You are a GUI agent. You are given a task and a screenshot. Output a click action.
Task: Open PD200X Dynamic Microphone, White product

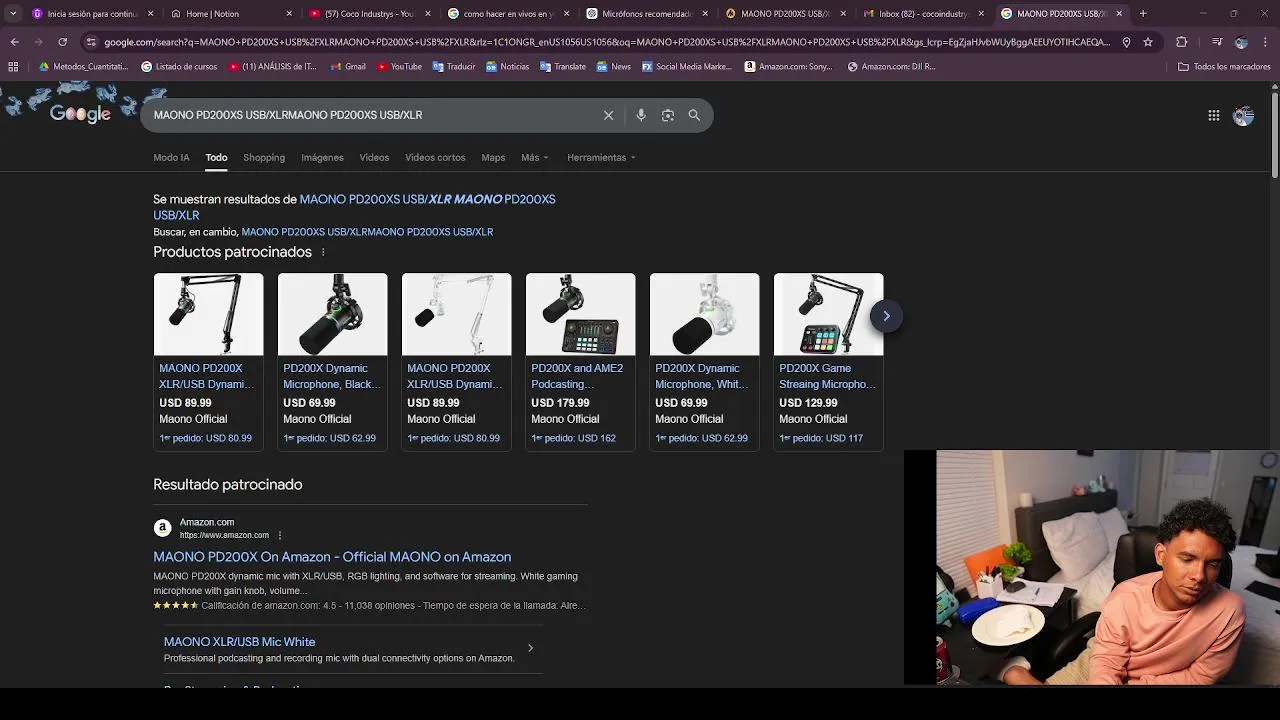tap(704, 360)
